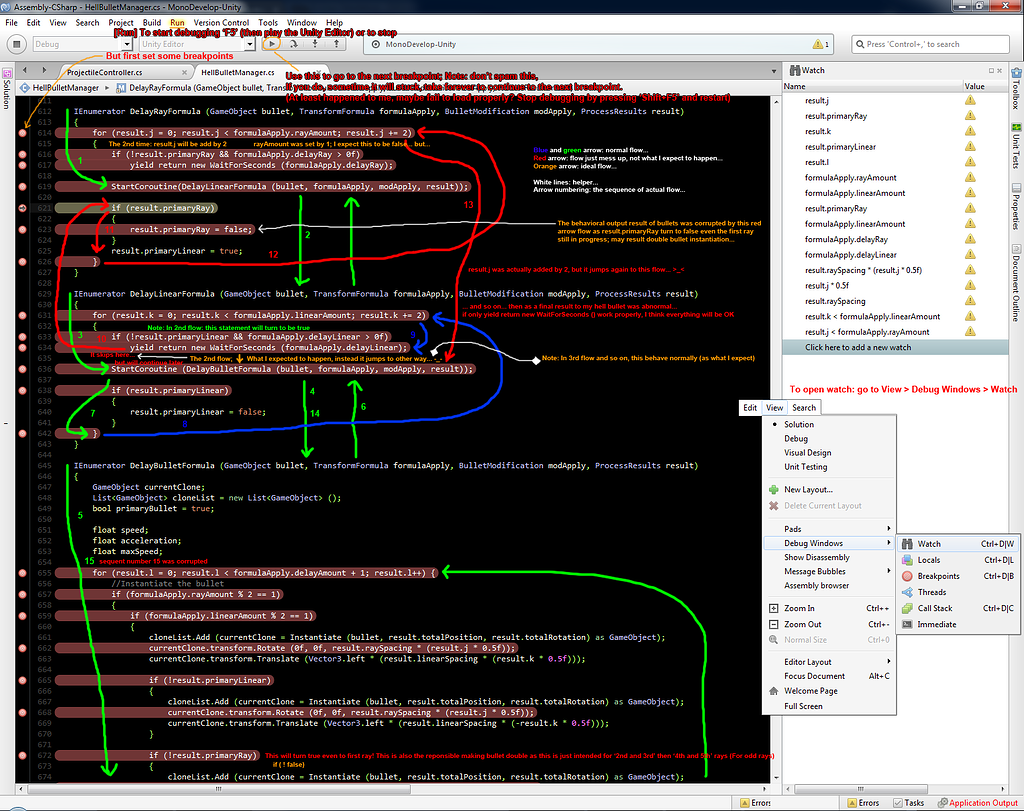Viewport: 1024px width, 811px height.
Task: Continue debugging with the play toolbar icon
Action: tap(272, 43)
